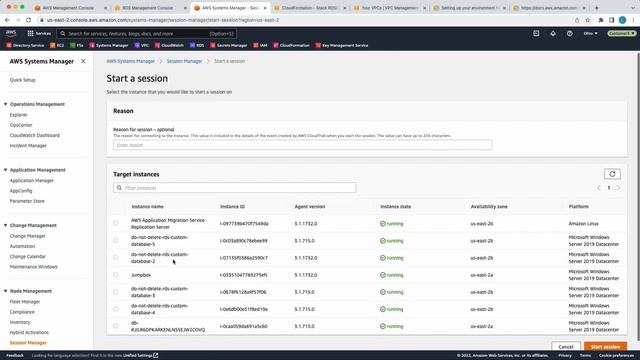Switch to Your VPCs tab
The image size is (640, 360).
[389, 8]
